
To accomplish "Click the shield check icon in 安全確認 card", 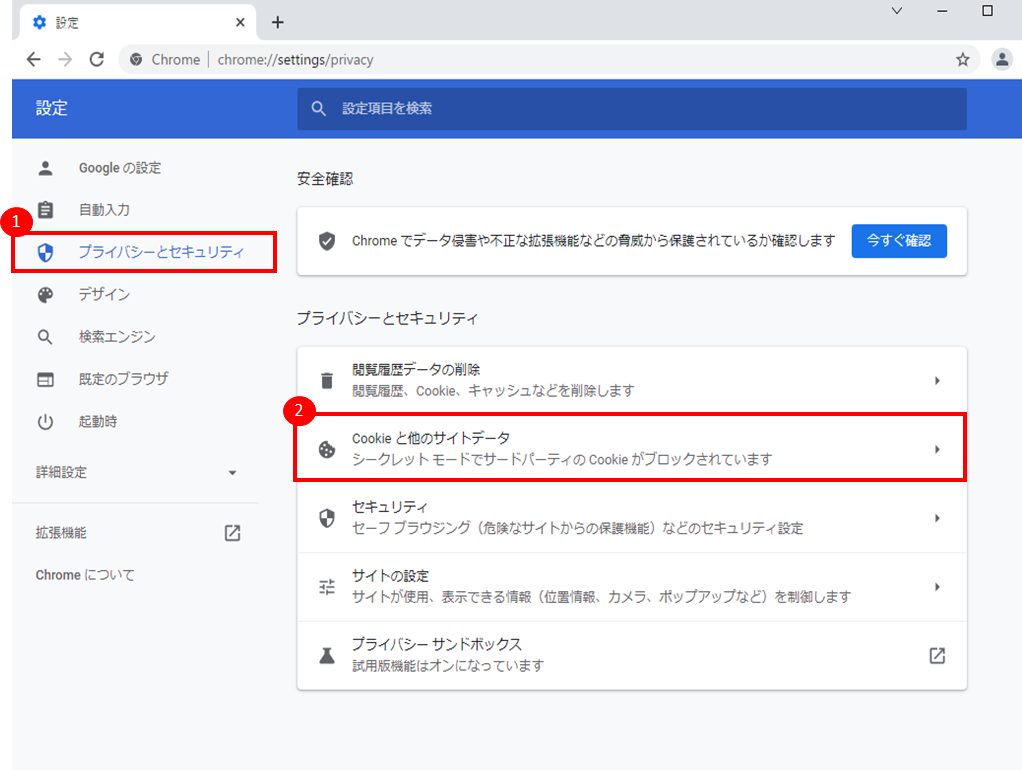I will pyautogui.click(x=327, y=241).
